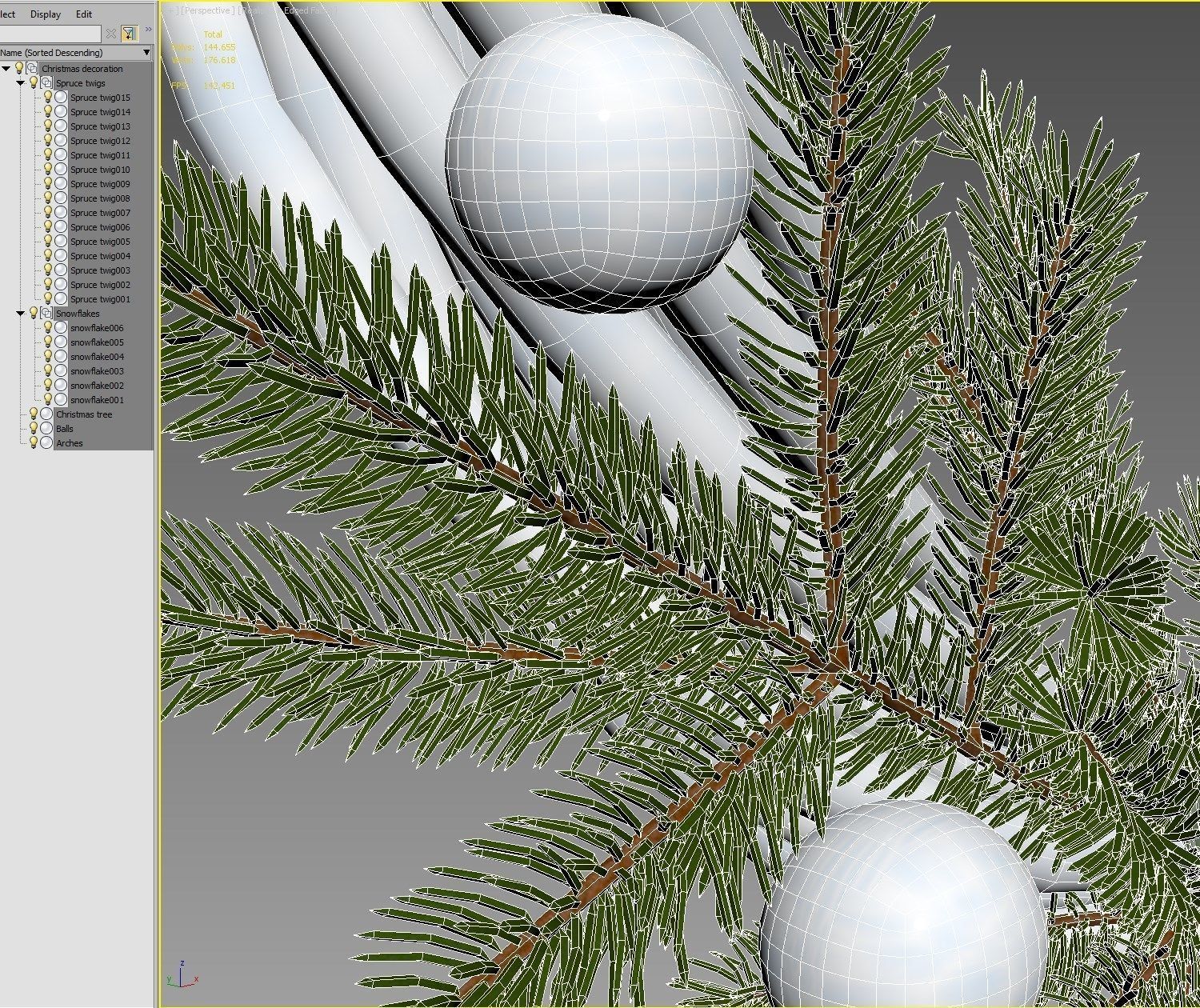Hide snowflake003 using its lightbulb
This screenshot has width=1200, height=1008.
48,371
